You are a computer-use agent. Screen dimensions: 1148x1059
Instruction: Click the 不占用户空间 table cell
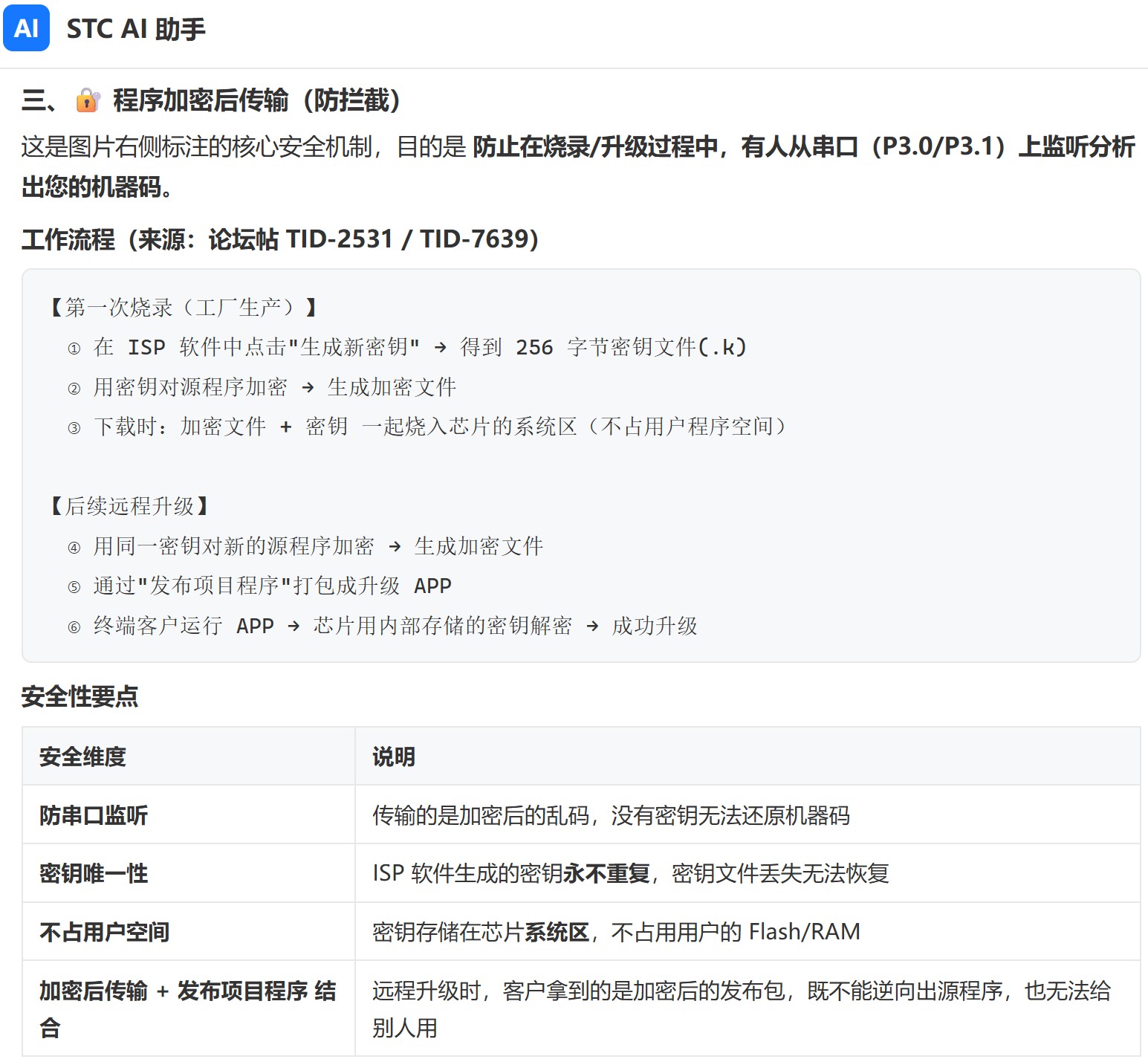(189, 932)
